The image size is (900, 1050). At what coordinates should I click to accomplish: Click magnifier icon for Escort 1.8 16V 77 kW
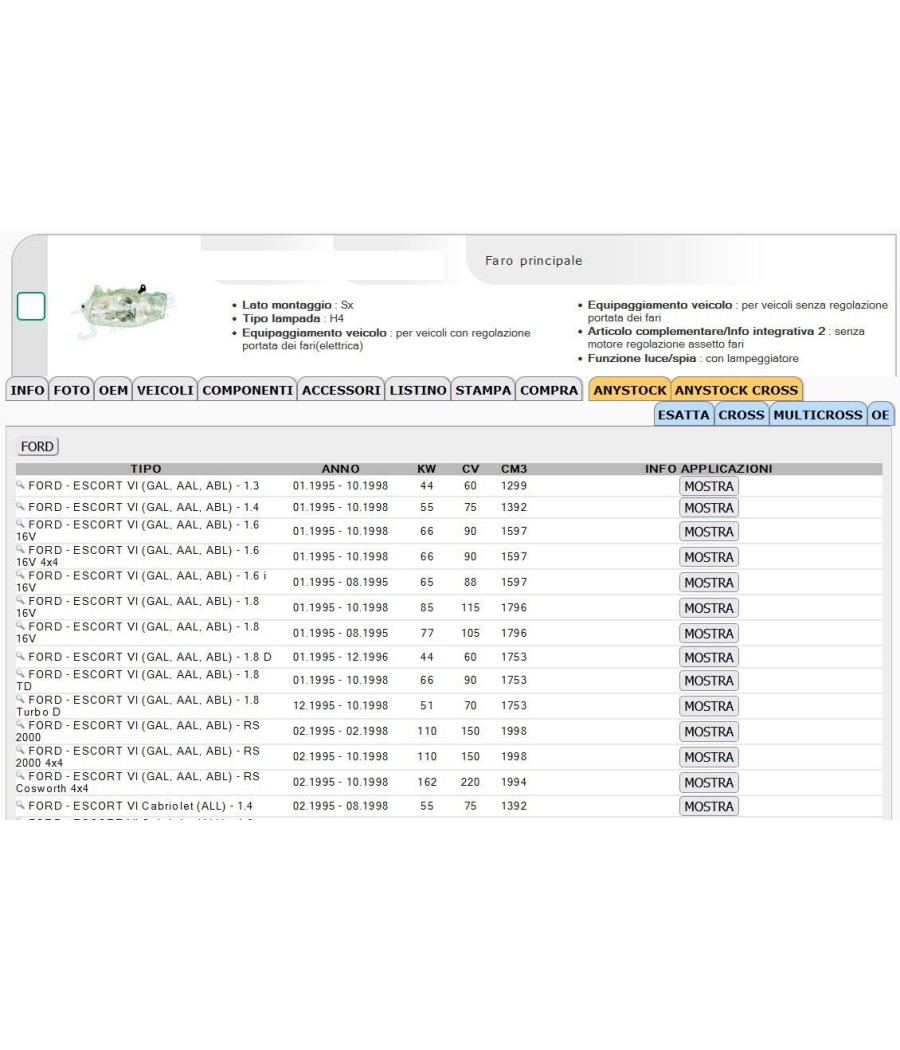(x=20, y=625)
